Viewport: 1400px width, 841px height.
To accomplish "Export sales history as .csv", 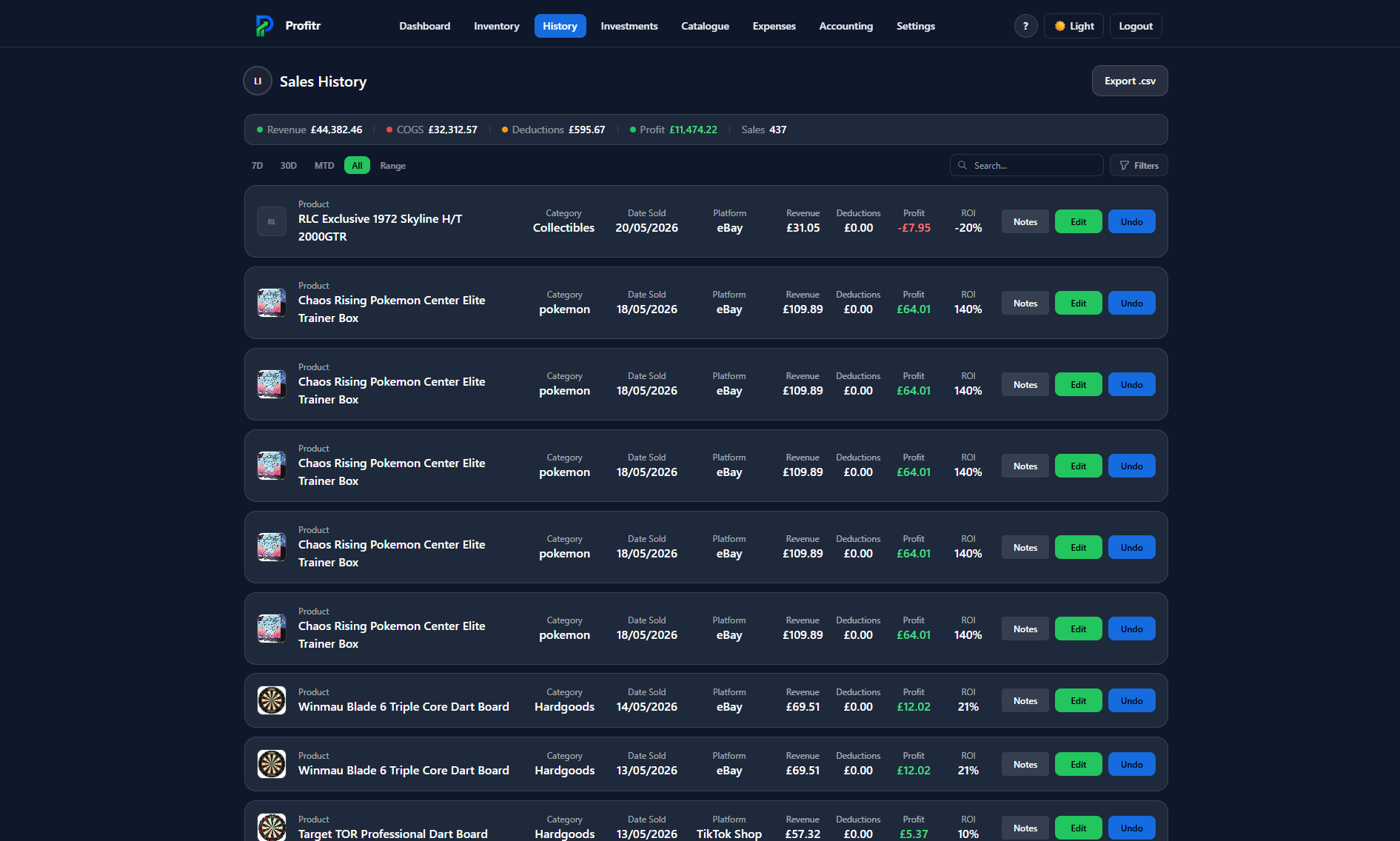I will tap(1130, 81).
